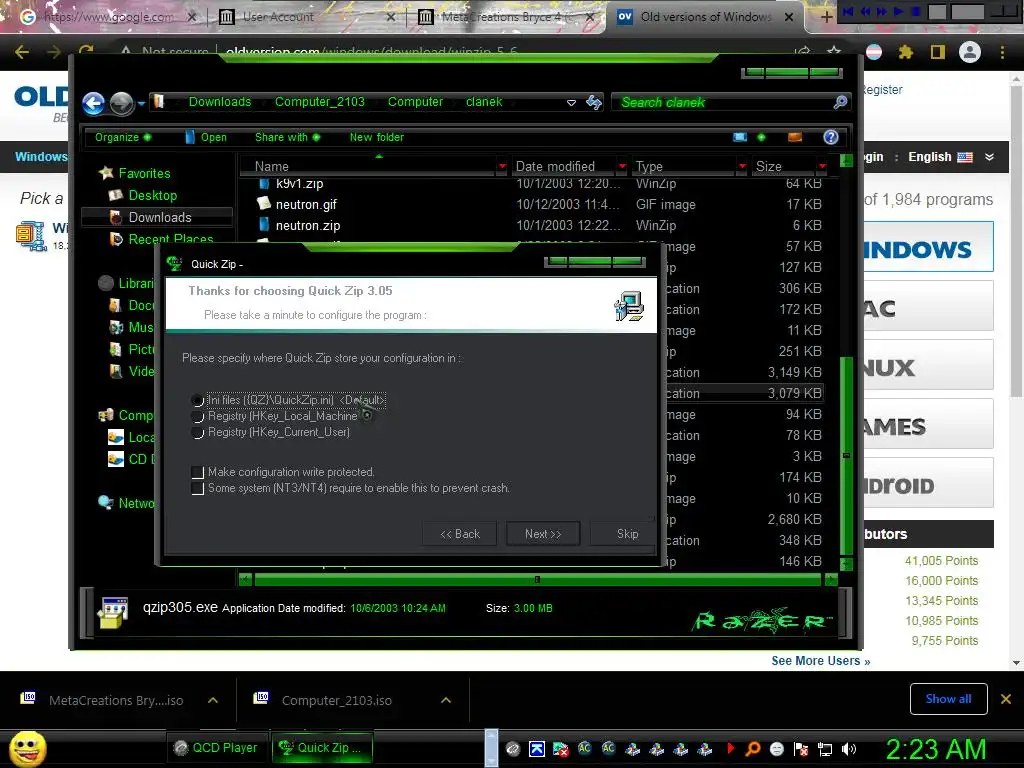This screenshot has height=768, width=1024.
Task: Open Size column filter arrow
Action: click(822, 167)
